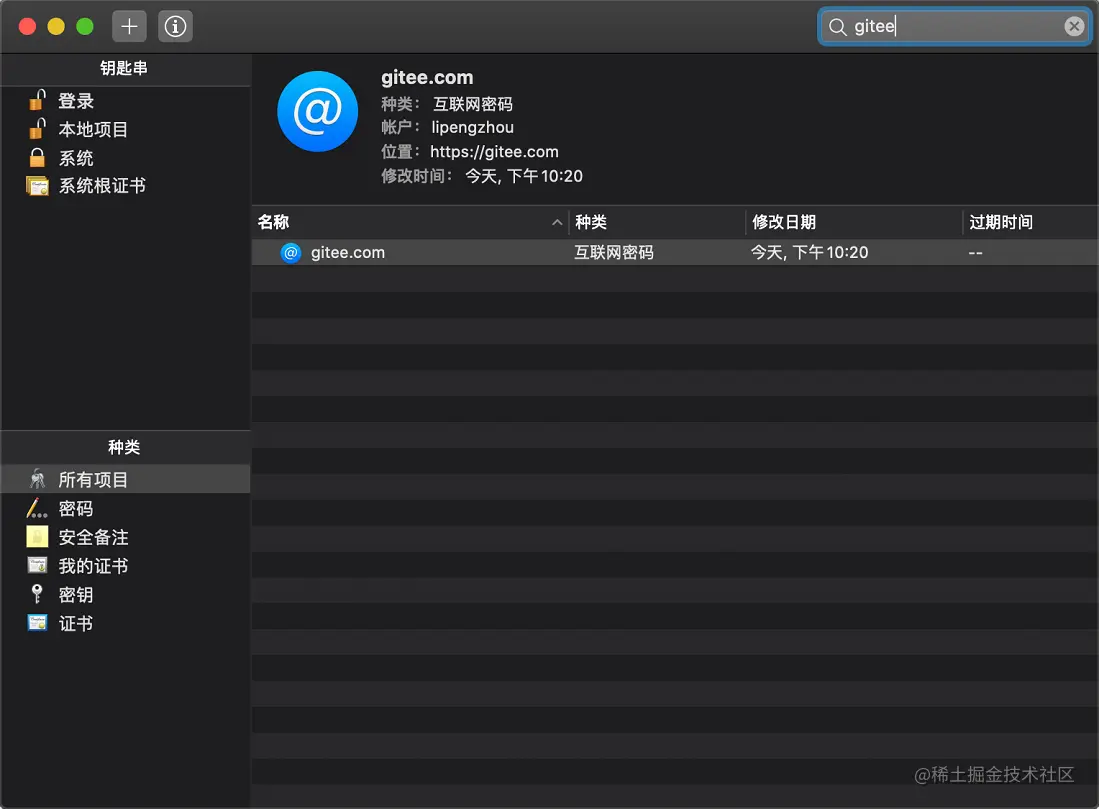Click the 安全备注 yellow note icon
Viewport: 1099px width, 809px height.
(37, 536)
